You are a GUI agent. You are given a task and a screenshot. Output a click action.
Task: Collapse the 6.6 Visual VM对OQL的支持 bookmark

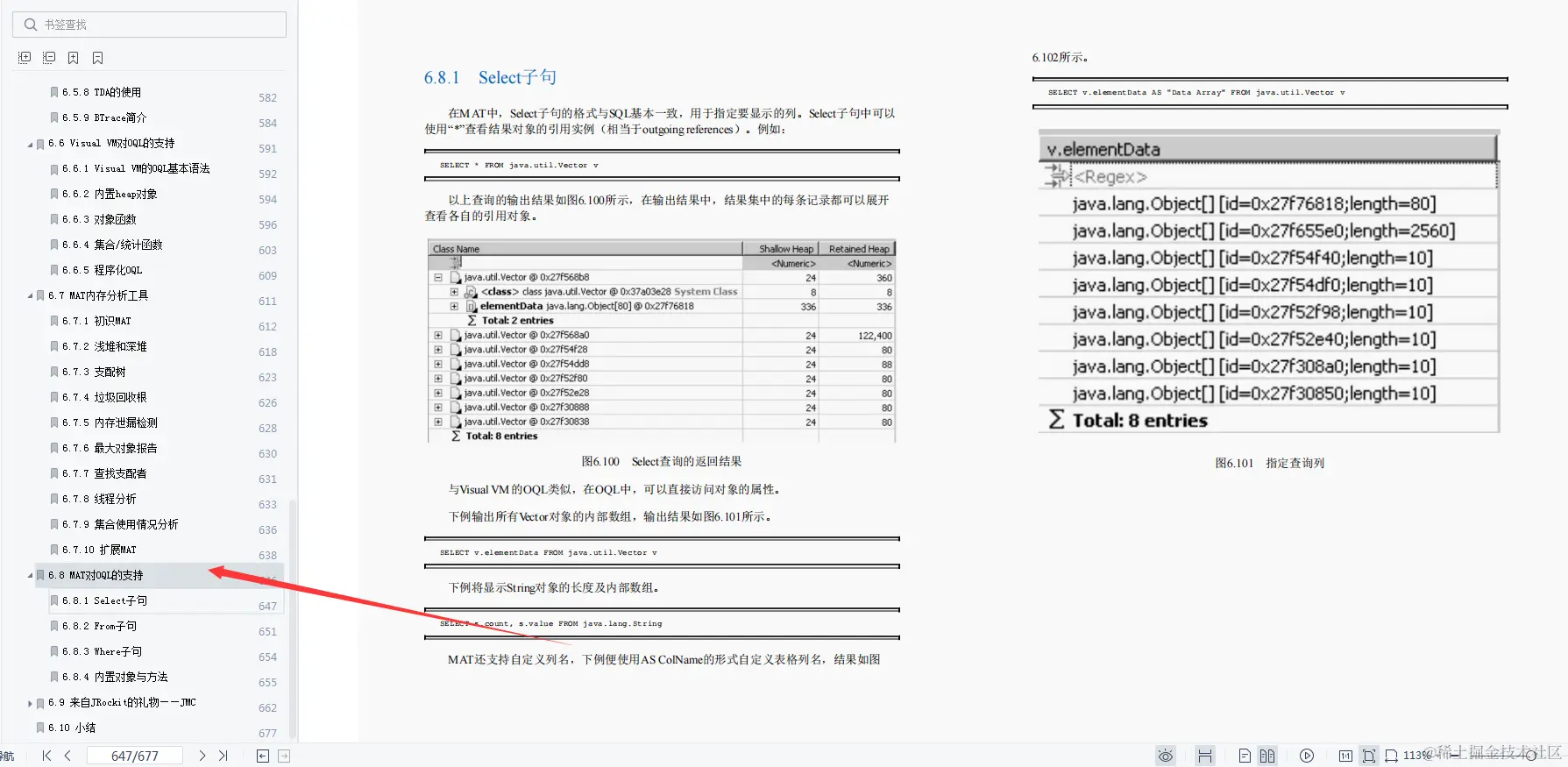pyautogui.click(x=30, y=144)
